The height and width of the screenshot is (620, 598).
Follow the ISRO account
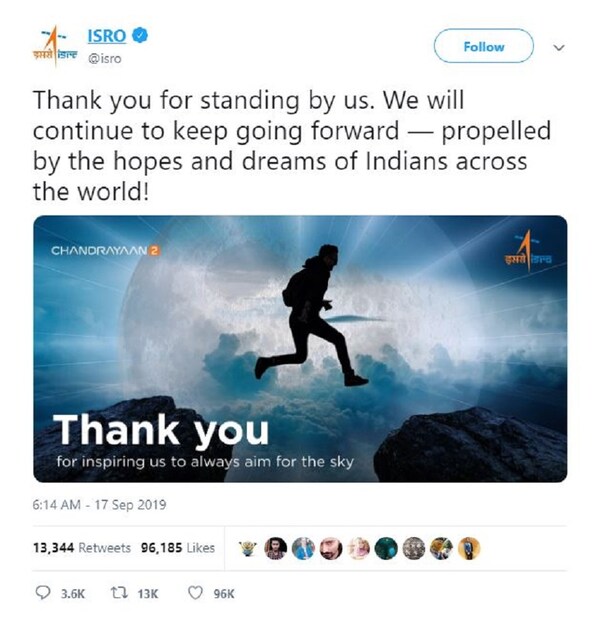click(x=484, y=46)
